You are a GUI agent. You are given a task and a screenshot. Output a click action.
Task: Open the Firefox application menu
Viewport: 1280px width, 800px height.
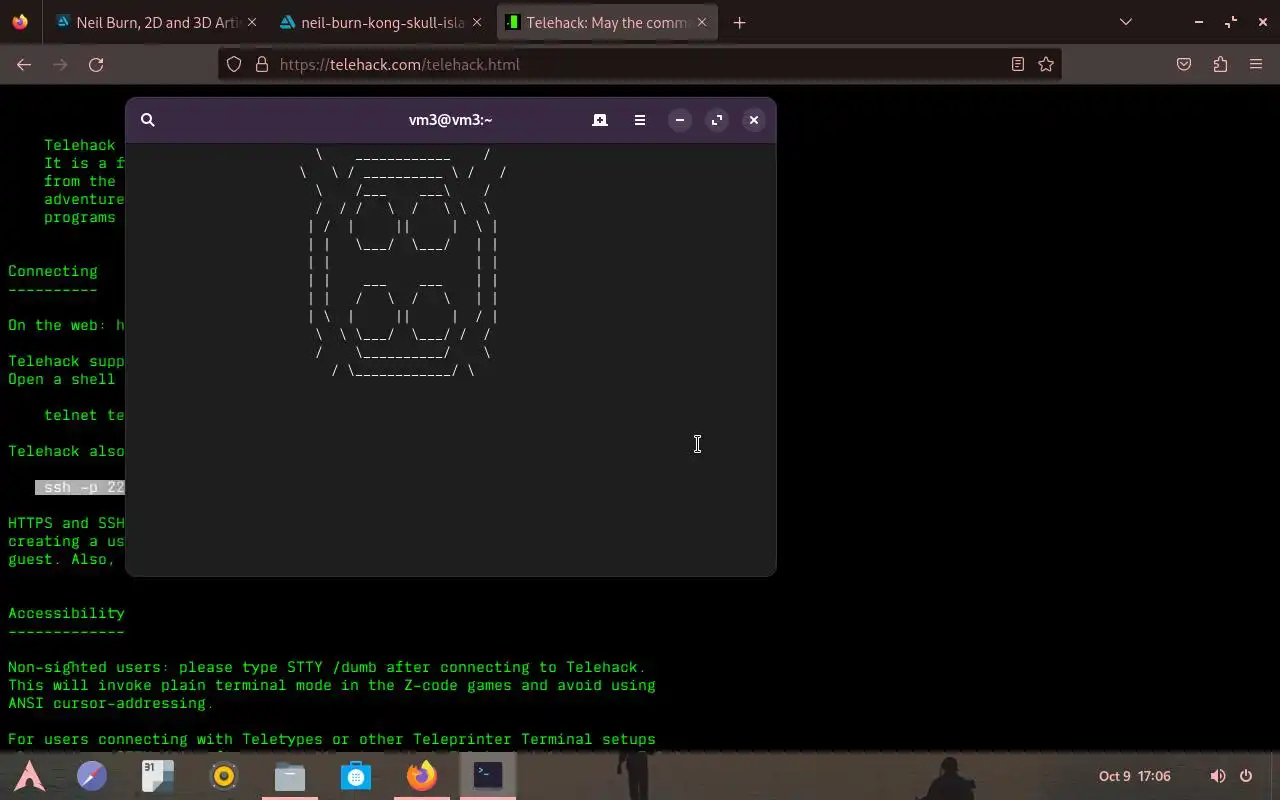pyautogui.click(x=1256, y=64)
